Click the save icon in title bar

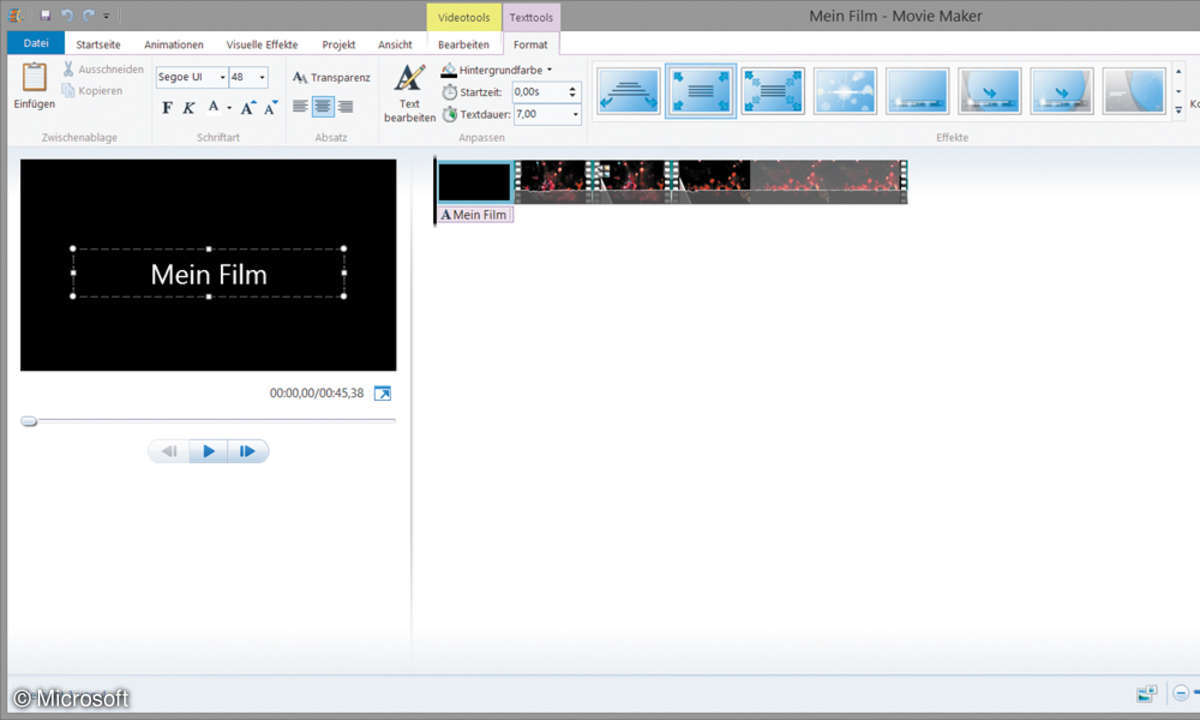(45, 16)
